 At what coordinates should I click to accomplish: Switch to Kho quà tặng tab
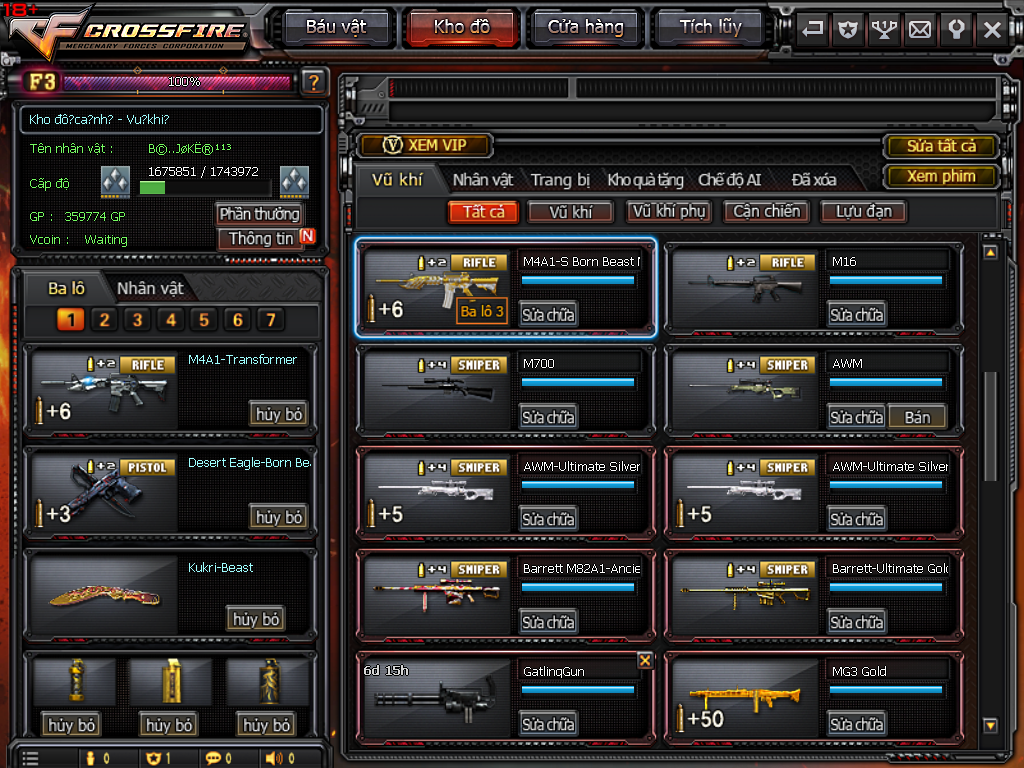(645, 180)
